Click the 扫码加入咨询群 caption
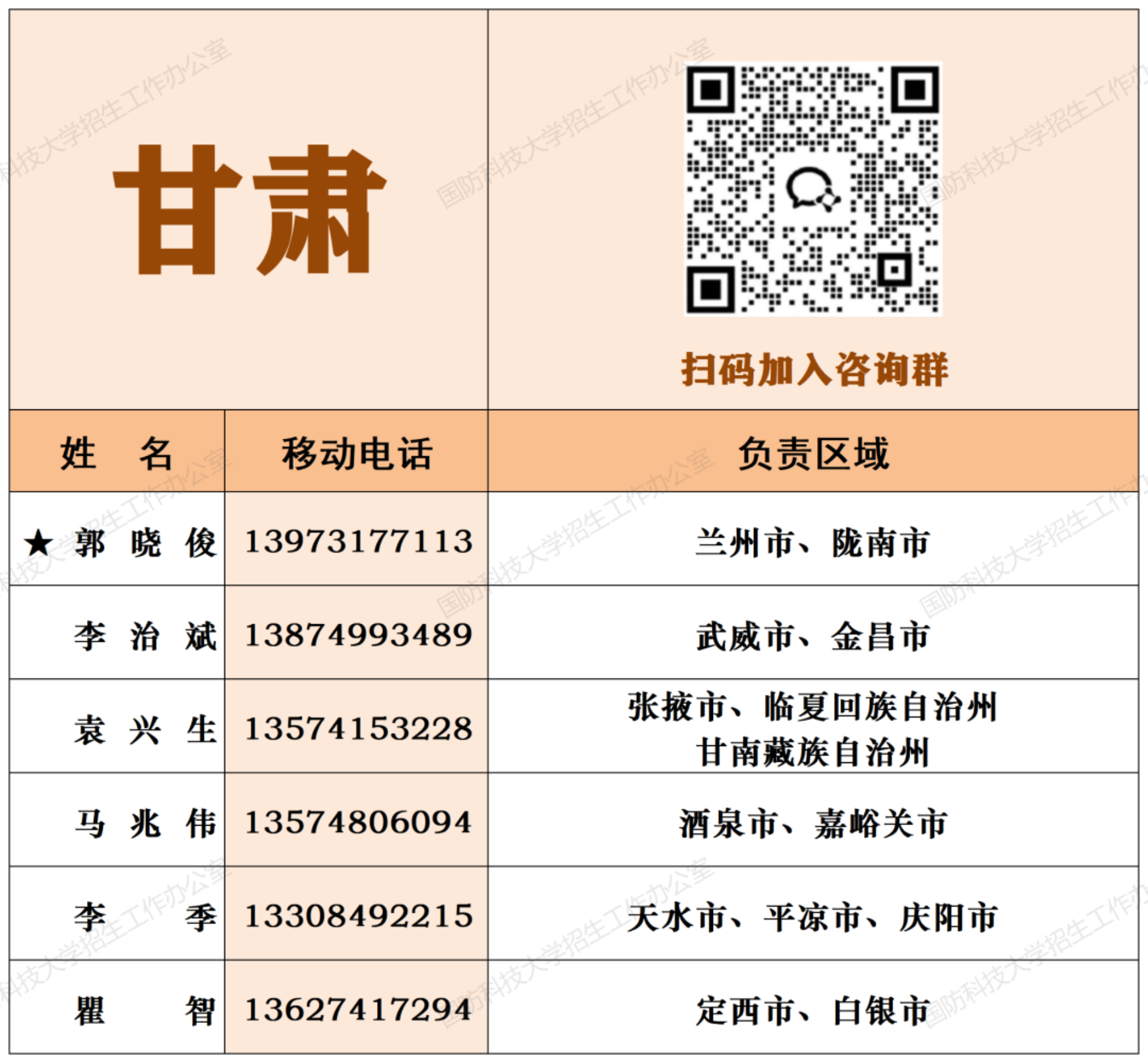 tap(815, 369)
